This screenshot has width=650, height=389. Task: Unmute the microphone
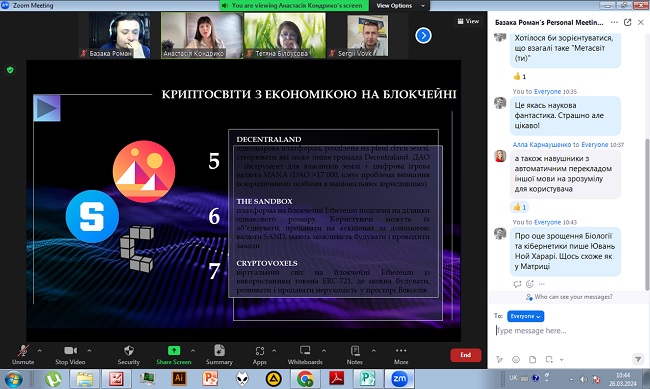click(23, 351)
